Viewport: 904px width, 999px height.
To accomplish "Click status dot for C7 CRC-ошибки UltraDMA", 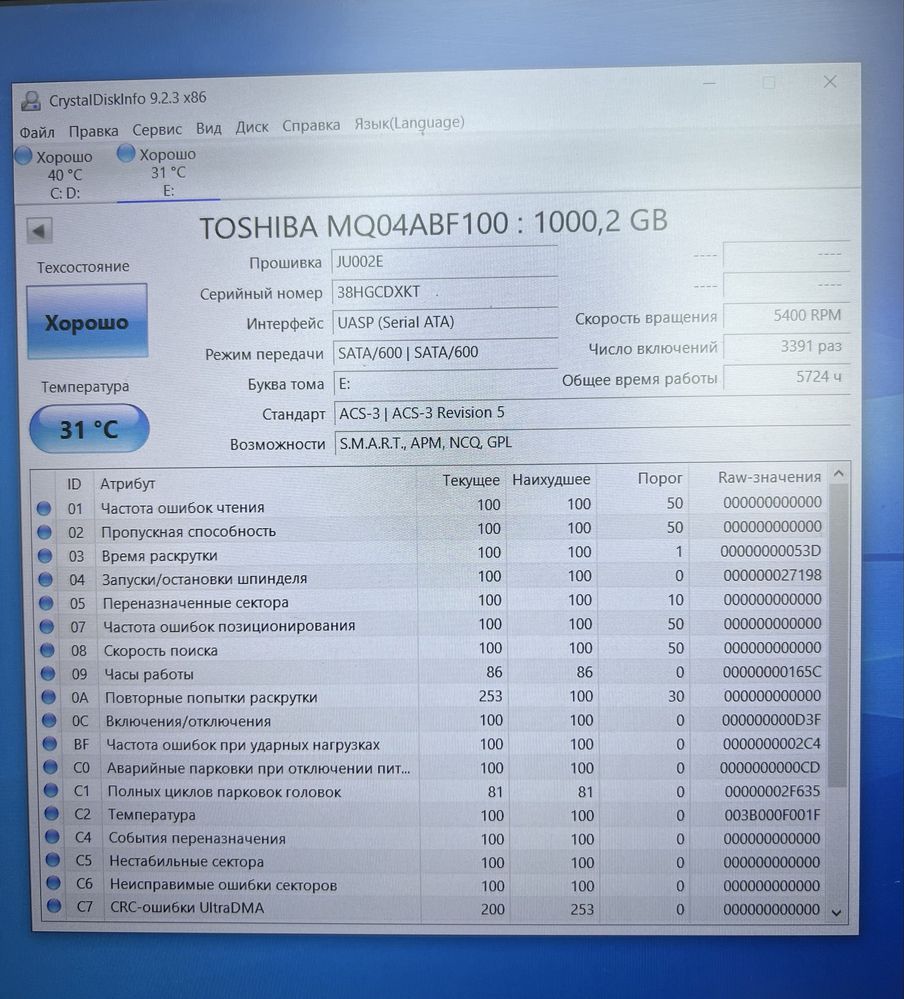I will [54, 907].
